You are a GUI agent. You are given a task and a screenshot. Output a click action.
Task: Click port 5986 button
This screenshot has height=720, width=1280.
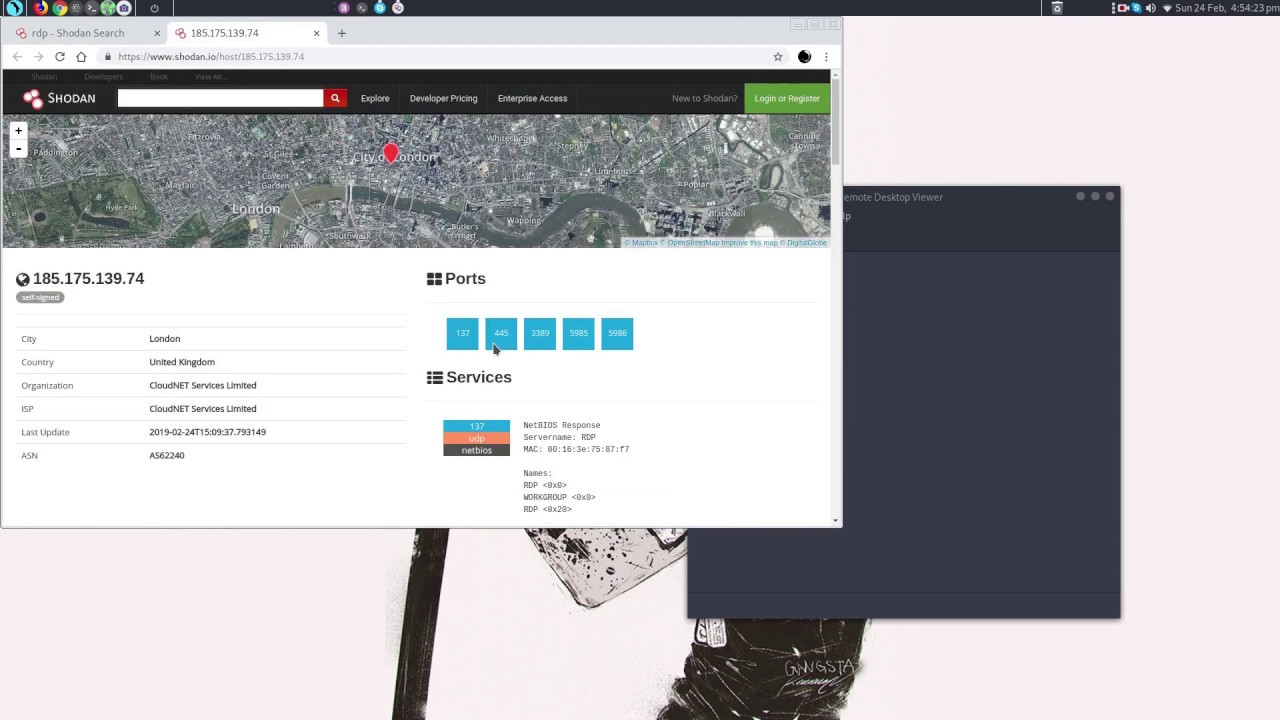click(x=617, y=333)
